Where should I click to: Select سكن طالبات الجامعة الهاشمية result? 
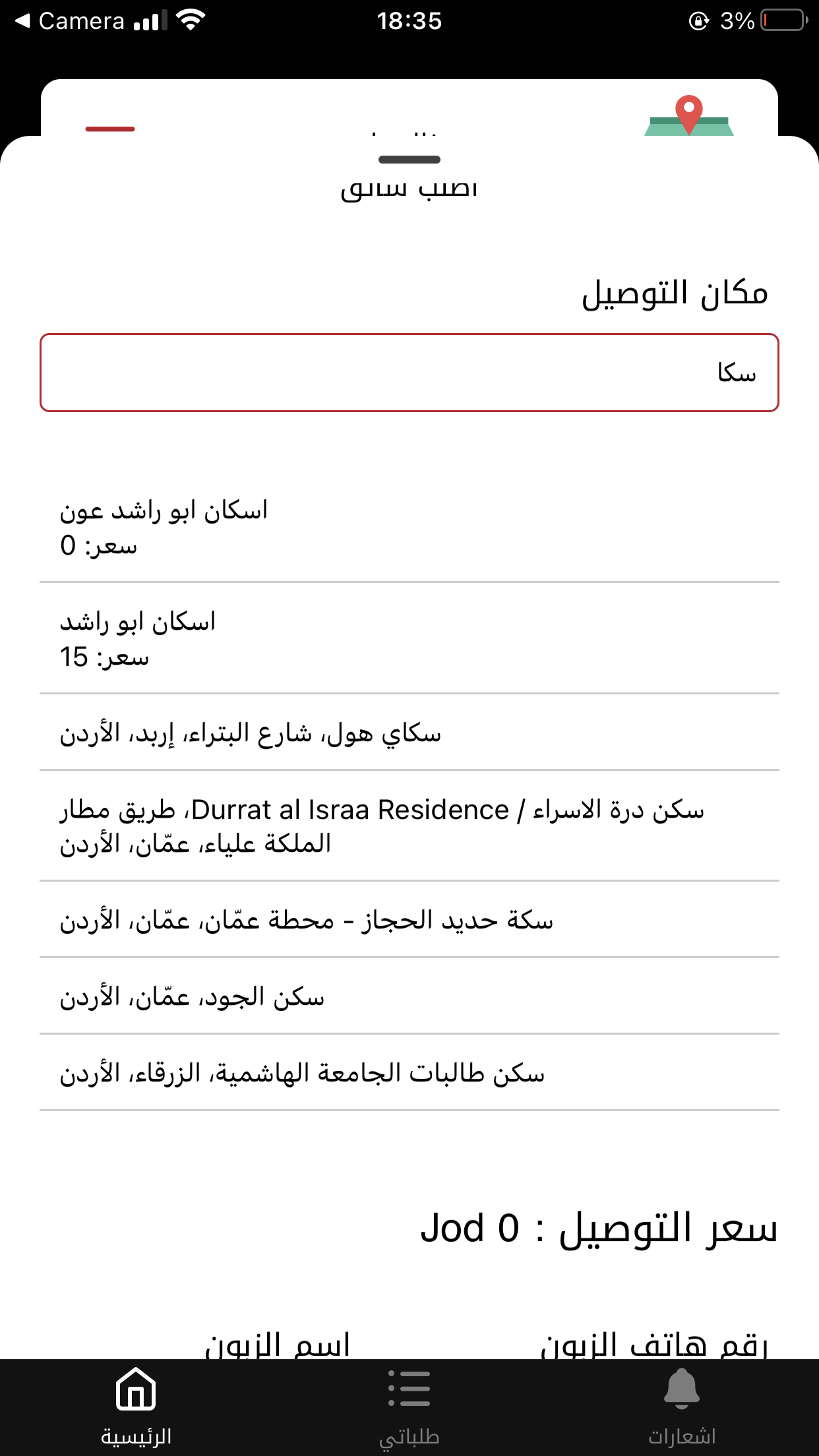click(x=409, y=1073)
